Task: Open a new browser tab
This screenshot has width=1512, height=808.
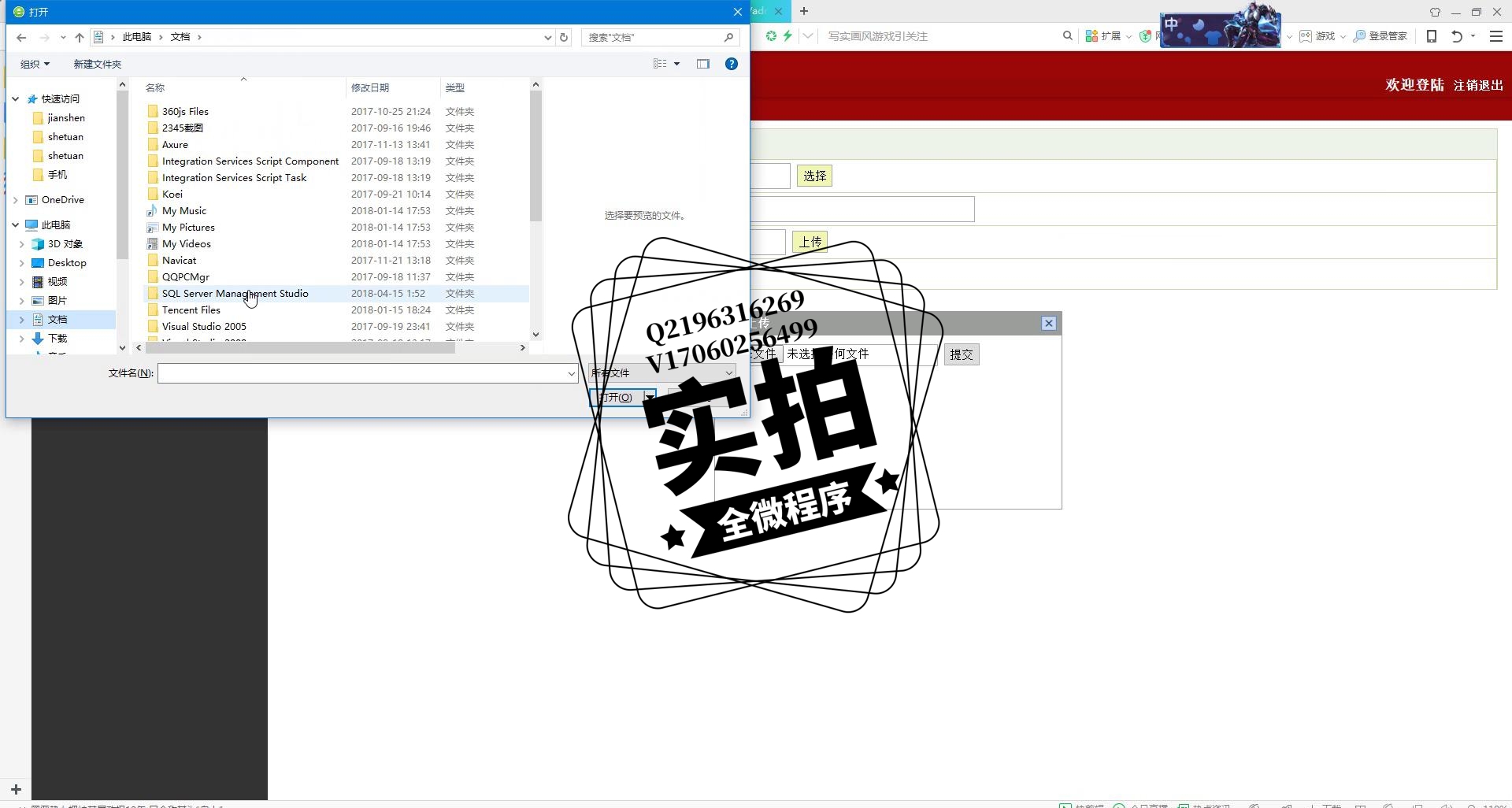Action: [803, 11]
